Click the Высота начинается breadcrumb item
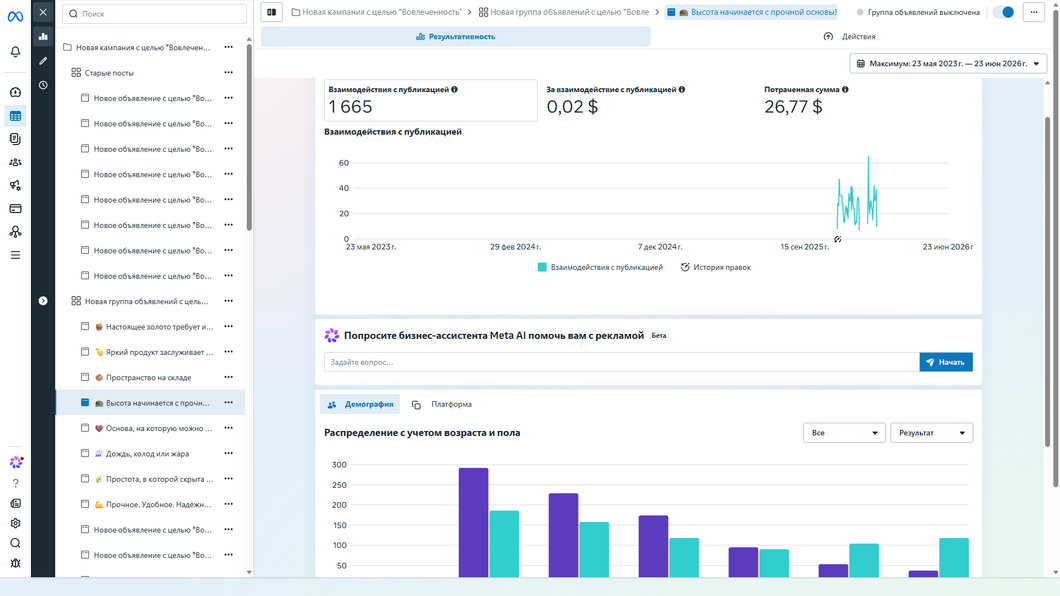Screen dimensions: 1060x596 (751, 12)
